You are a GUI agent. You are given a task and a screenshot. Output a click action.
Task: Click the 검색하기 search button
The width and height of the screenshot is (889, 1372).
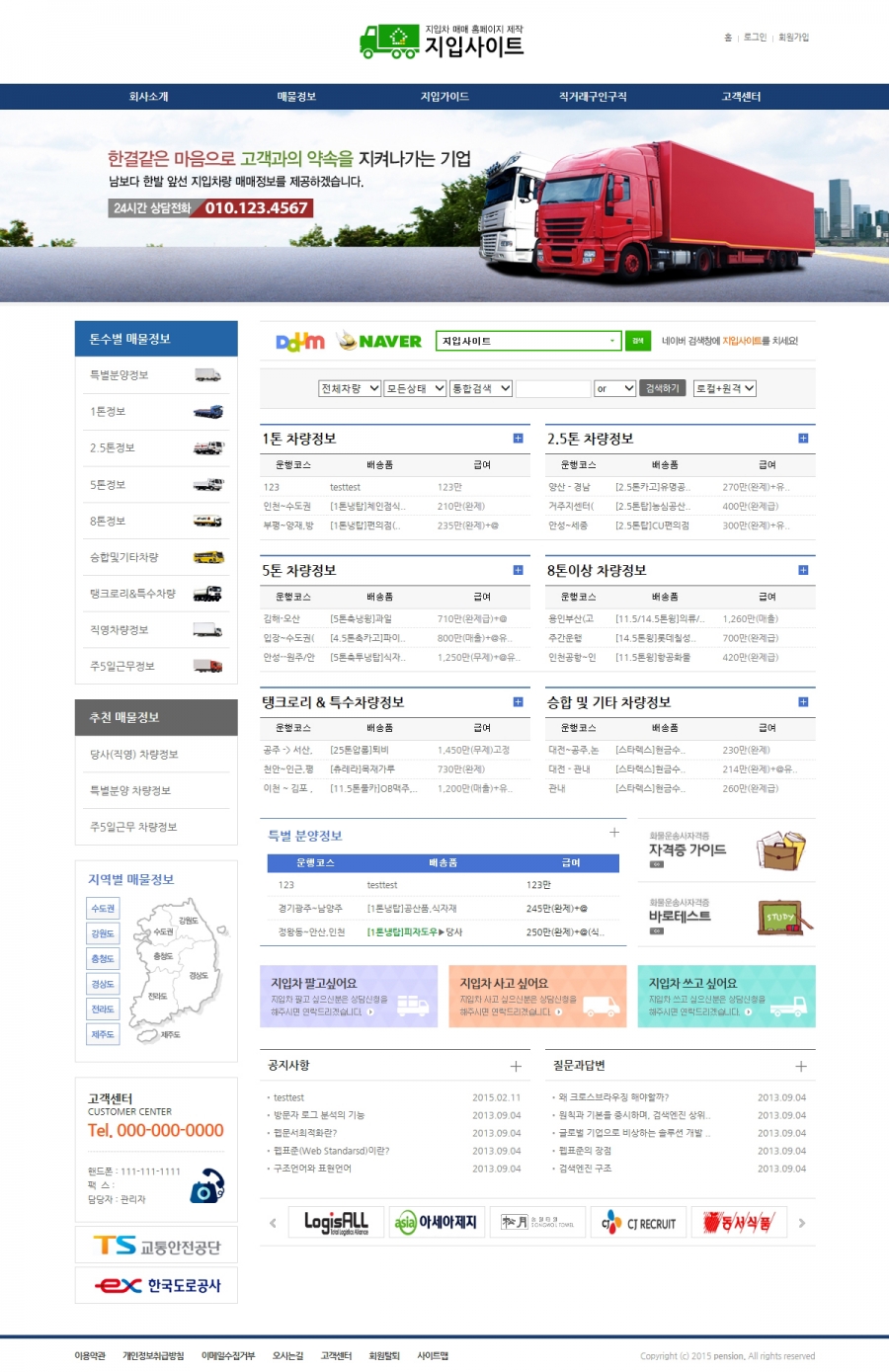[662, 389]
